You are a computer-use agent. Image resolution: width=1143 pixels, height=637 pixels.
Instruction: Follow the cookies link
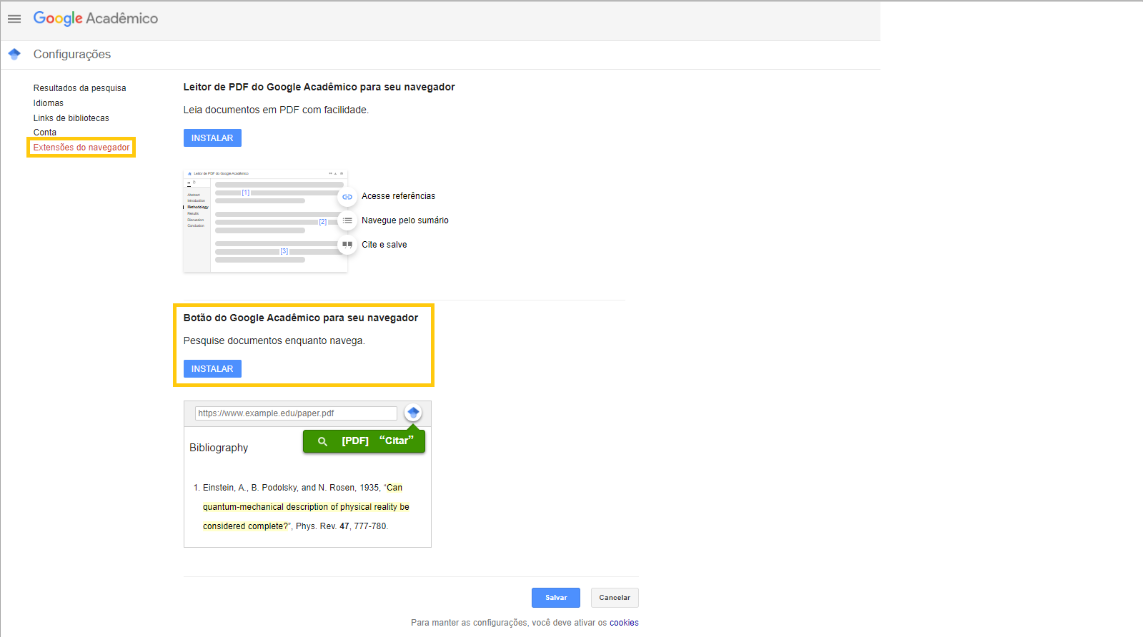pyautogui.click(x=624, y=622)
